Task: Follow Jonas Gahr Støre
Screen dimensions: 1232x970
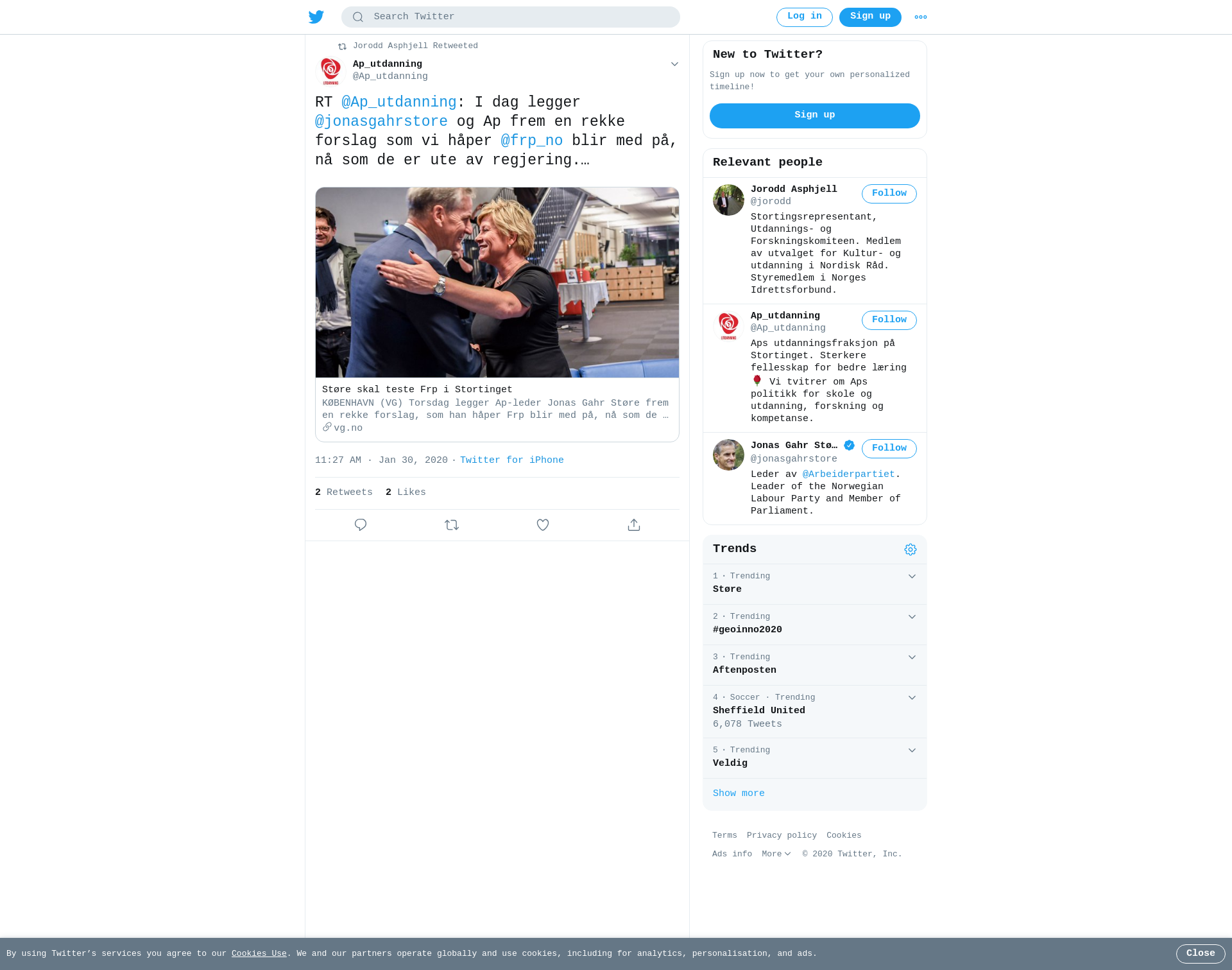Action: pos(889,449)
